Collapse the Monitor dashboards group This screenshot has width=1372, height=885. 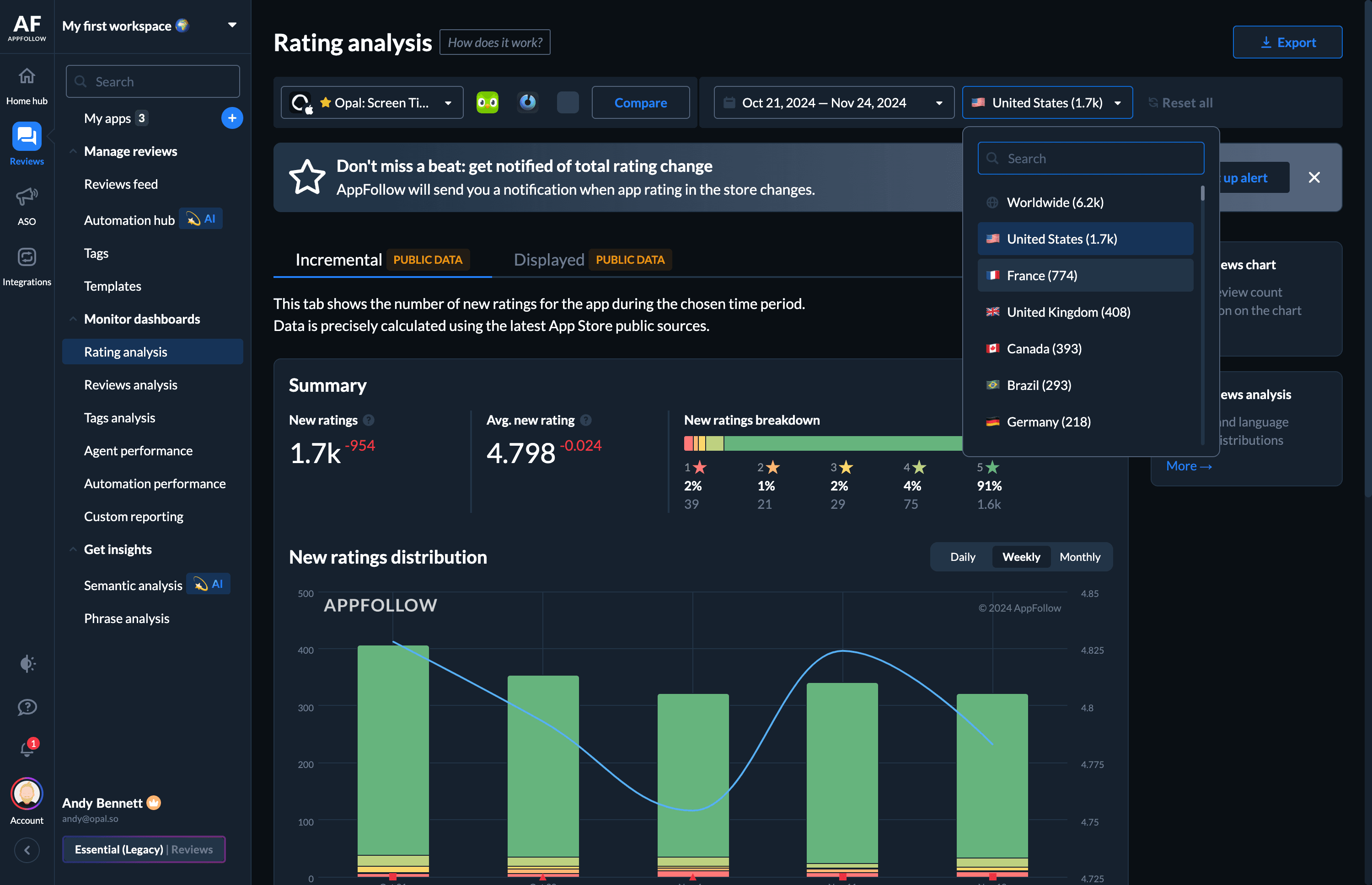pyautogui.click(x=73, y=319)
